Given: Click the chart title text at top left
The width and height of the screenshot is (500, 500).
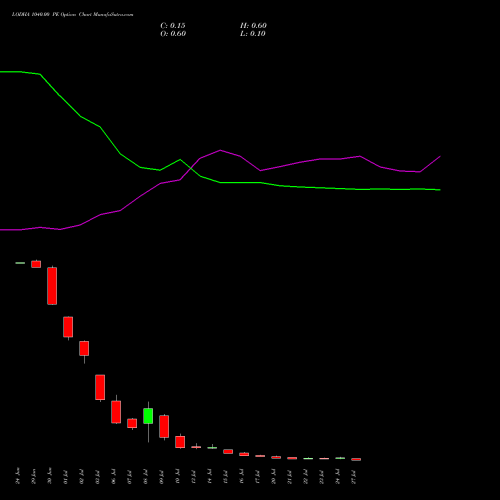Looking at the screenshot, I should (73, 14).
